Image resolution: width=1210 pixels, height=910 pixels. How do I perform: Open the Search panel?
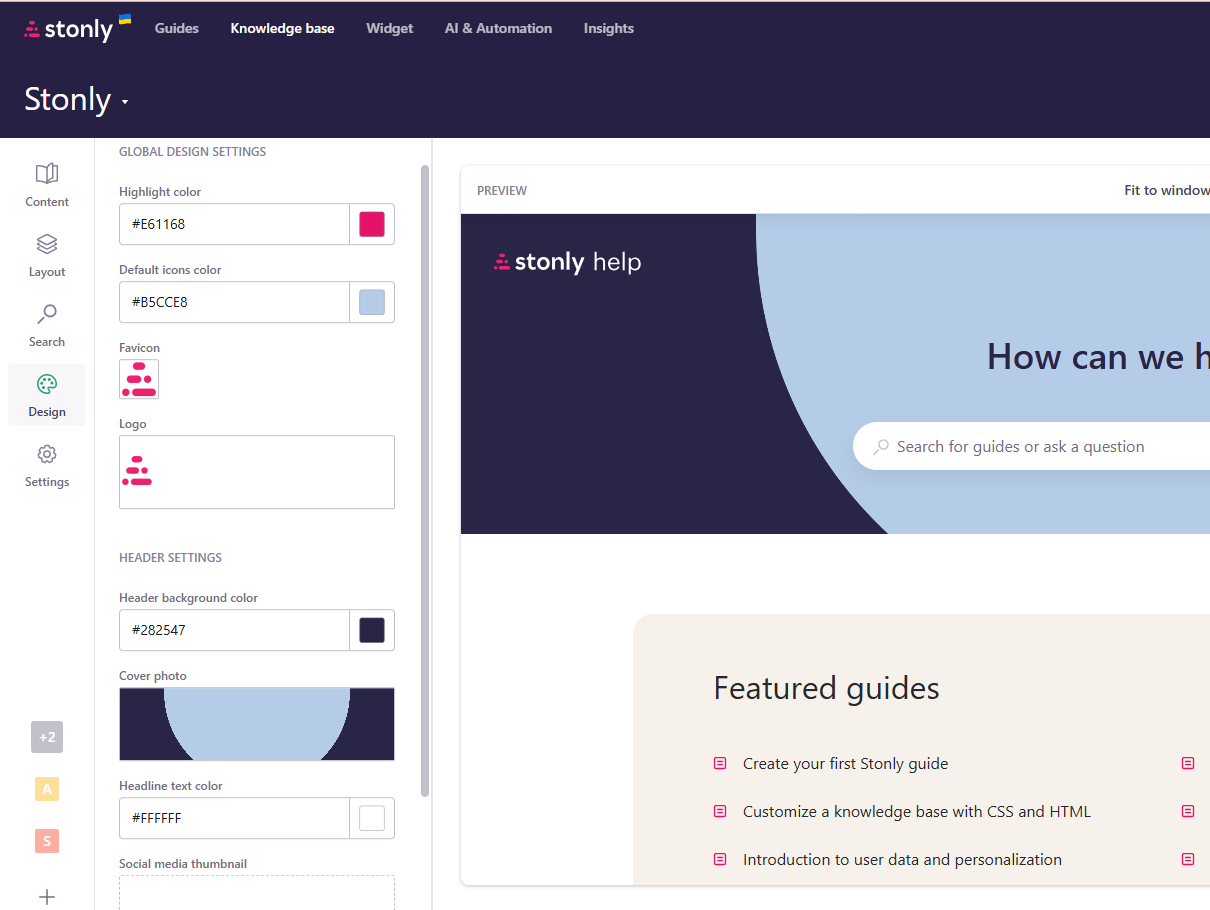point(46,323)
